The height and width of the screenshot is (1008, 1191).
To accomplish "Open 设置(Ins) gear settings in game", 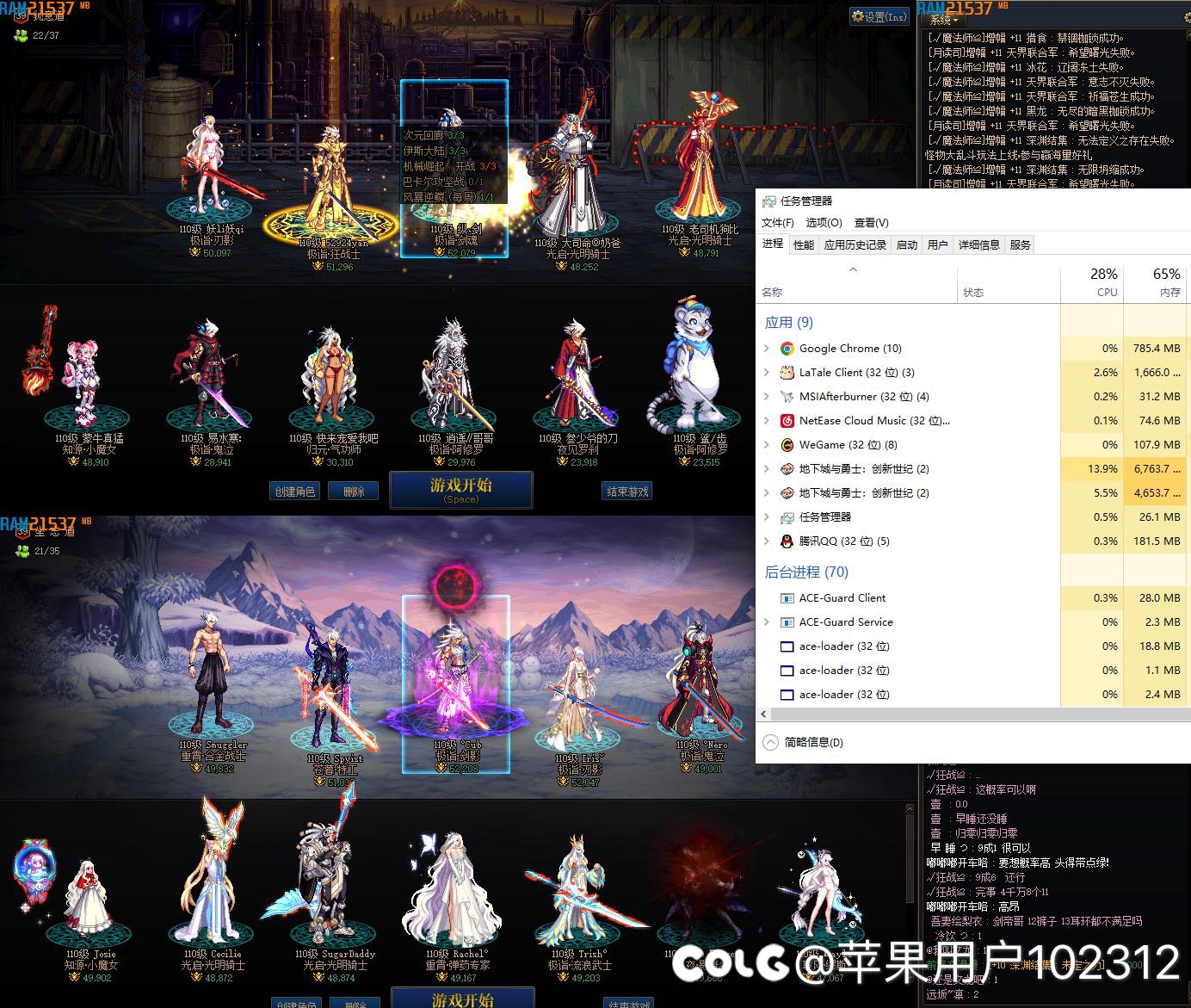I will pos(879,16).
